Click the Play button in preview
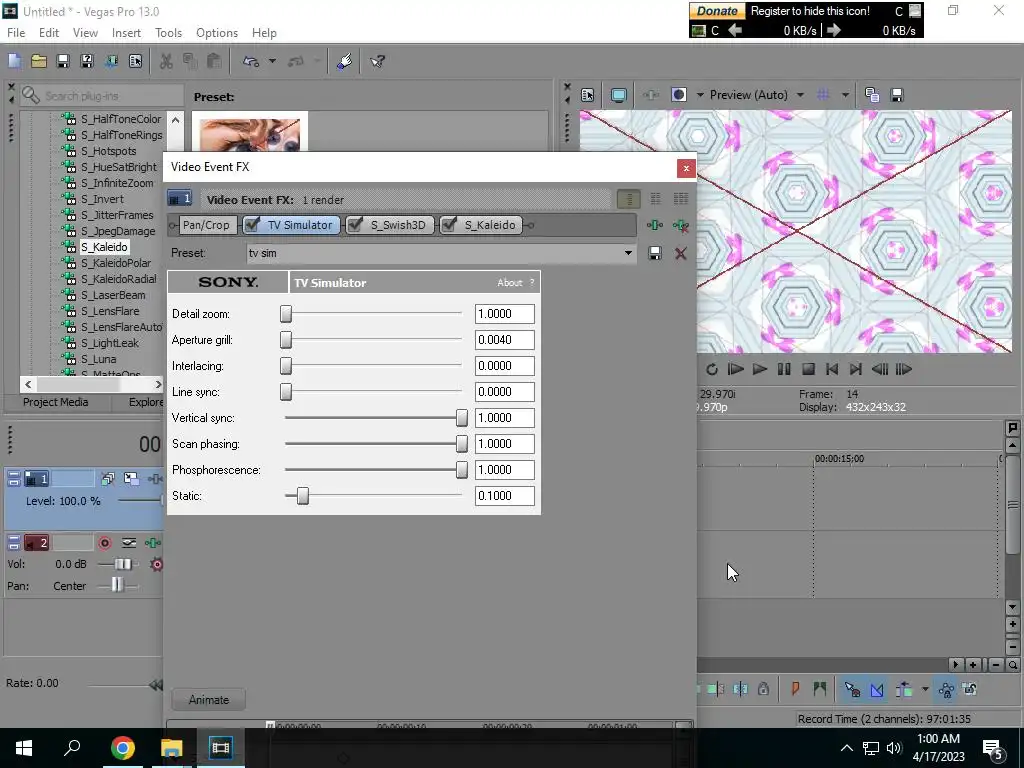 point(760,370)
